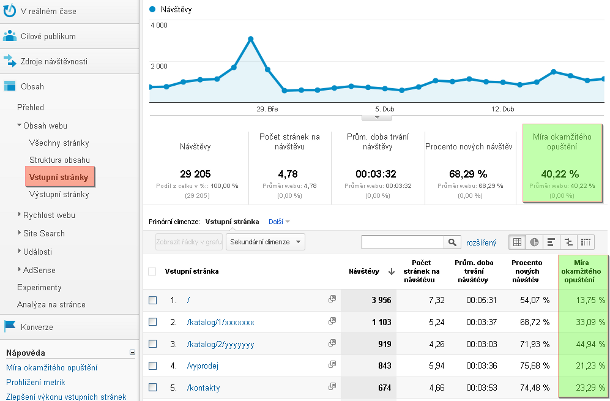Click into the table search field

402,242
